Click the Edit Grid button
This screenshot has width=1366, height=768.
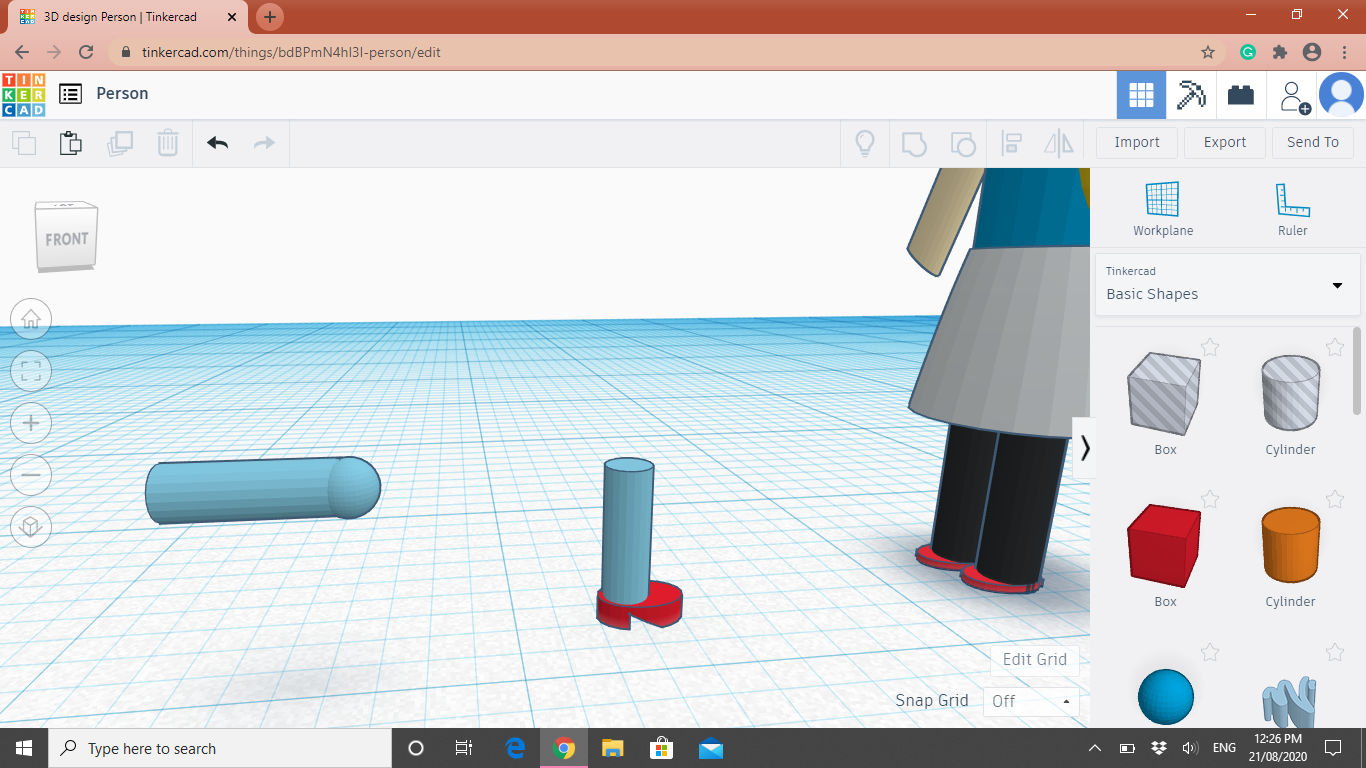(x=1035, y=659)
